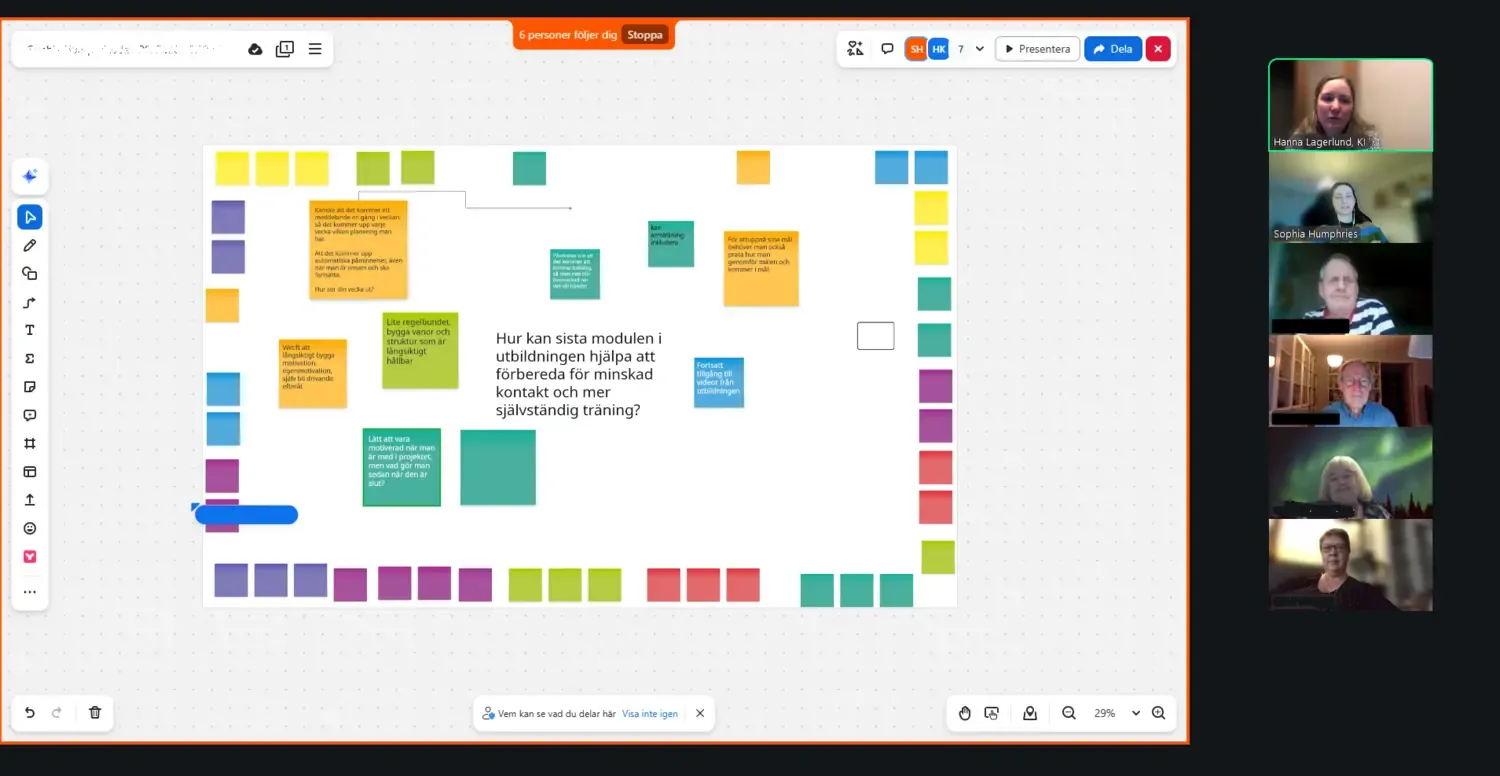
Task: Toggle the hand pan mode
Action: [x=964, y=713]
